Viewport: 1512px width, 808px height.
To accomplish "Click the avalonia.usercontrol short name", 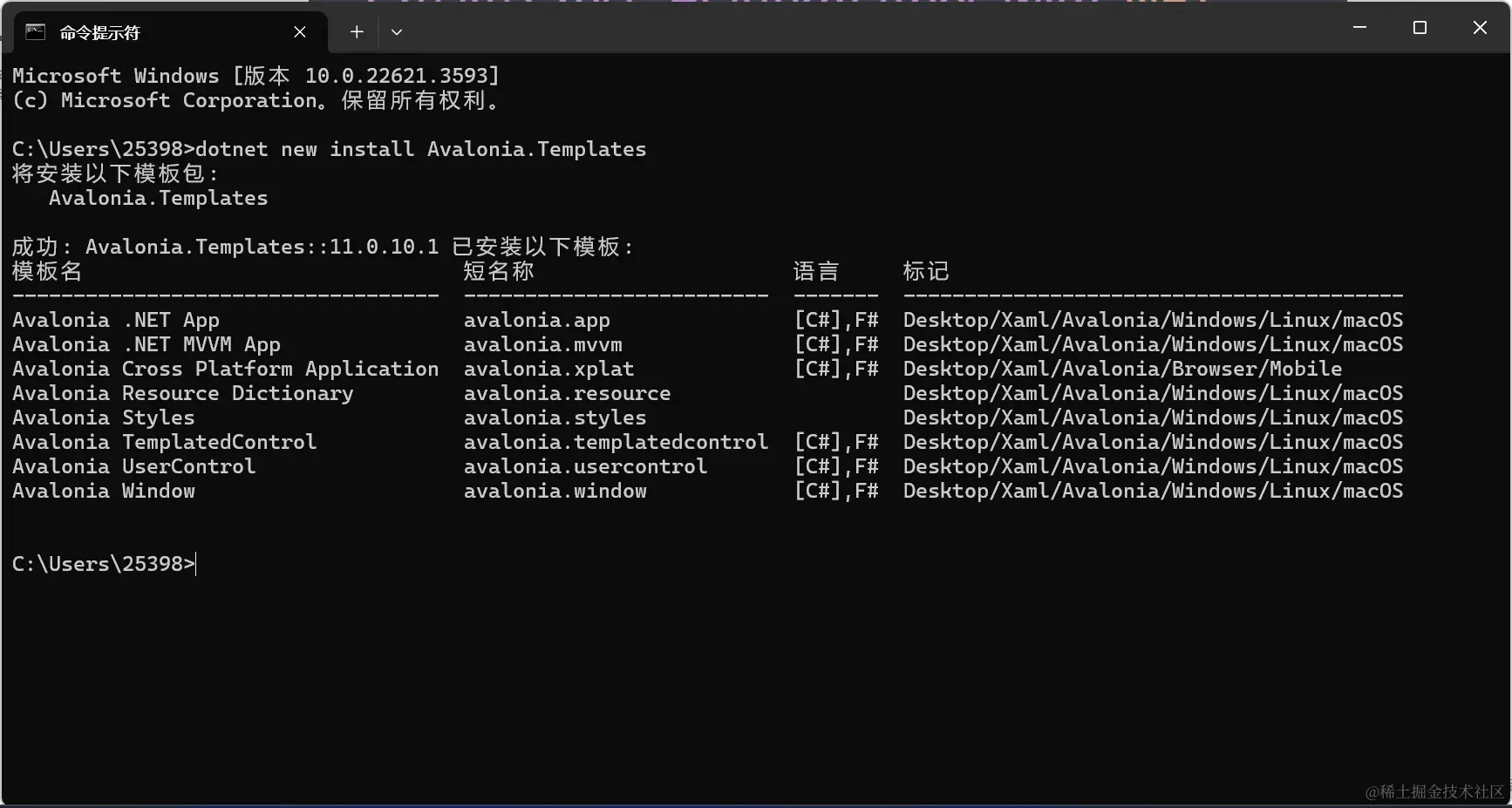I will tap(586, 466).
